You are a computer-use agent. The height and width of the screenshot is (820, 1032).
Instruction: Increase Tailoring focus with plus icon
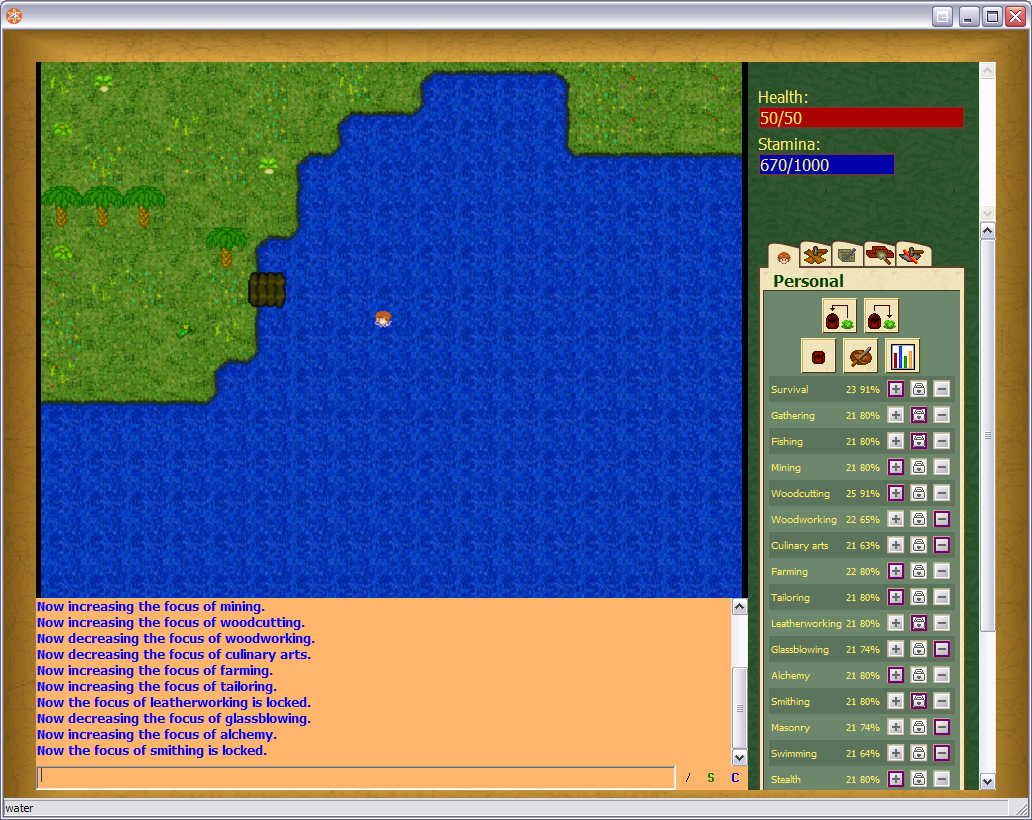click(896, 597)
